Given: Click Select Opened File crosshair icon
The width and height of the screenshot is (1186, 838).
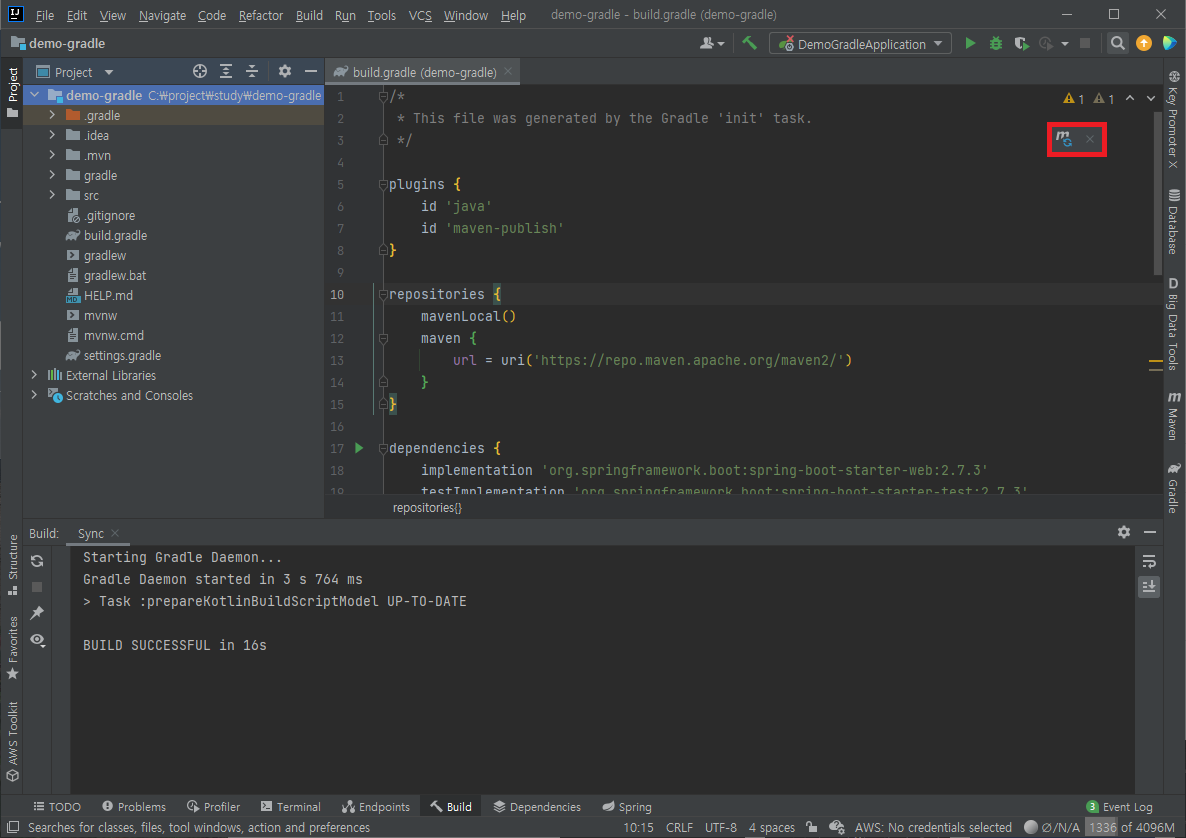Looking at the screenshot, I should point(200,71).
